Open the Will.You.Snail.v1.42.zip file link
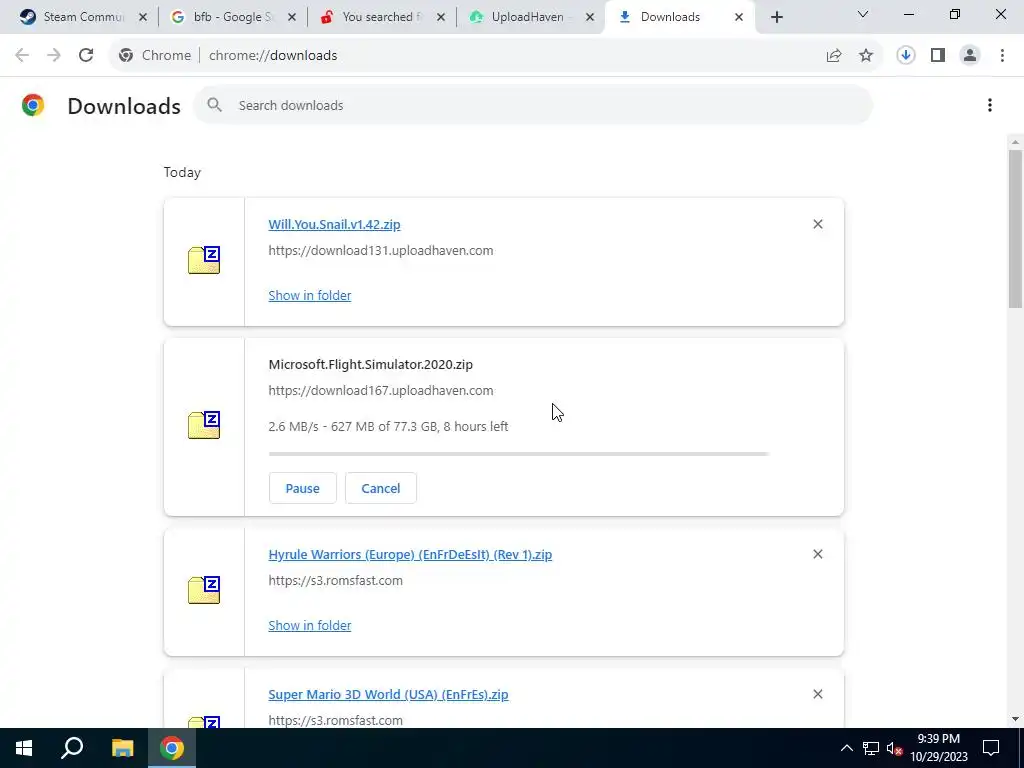The width and height of the screenshot is (1024, 768). point(334,224)
